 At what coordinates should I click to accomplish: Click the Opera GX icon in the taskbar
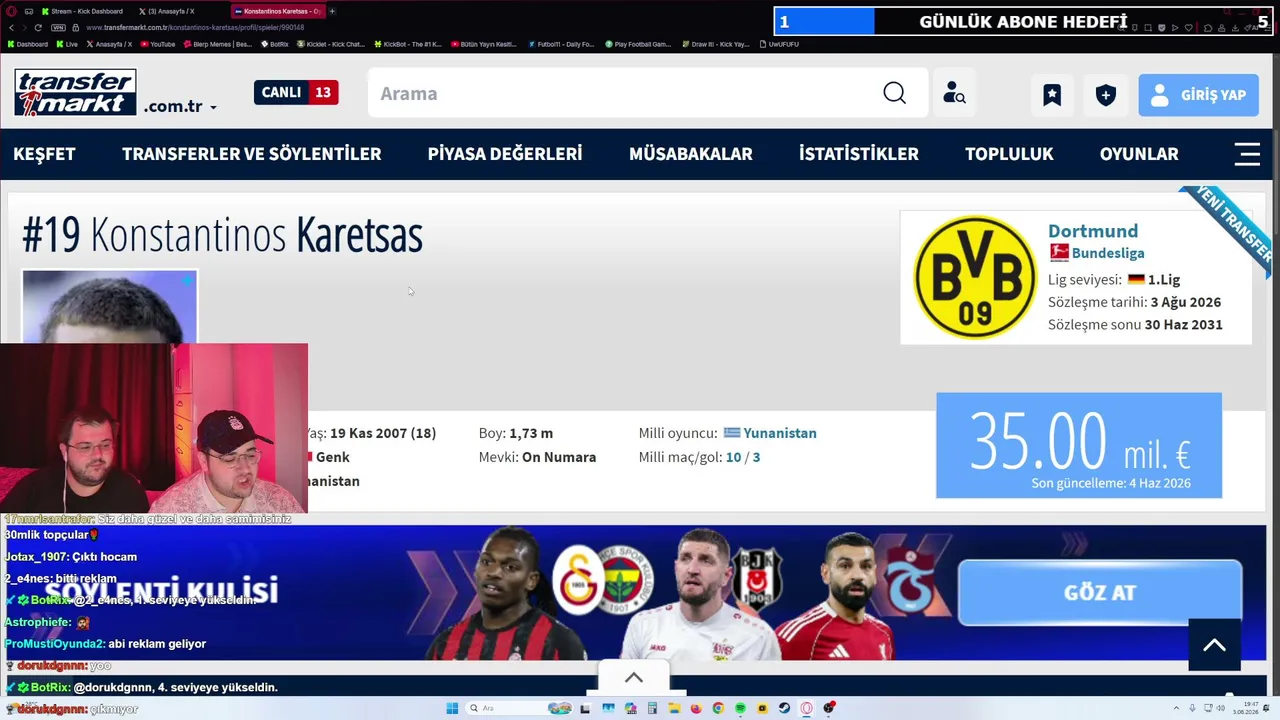[806, 708]
